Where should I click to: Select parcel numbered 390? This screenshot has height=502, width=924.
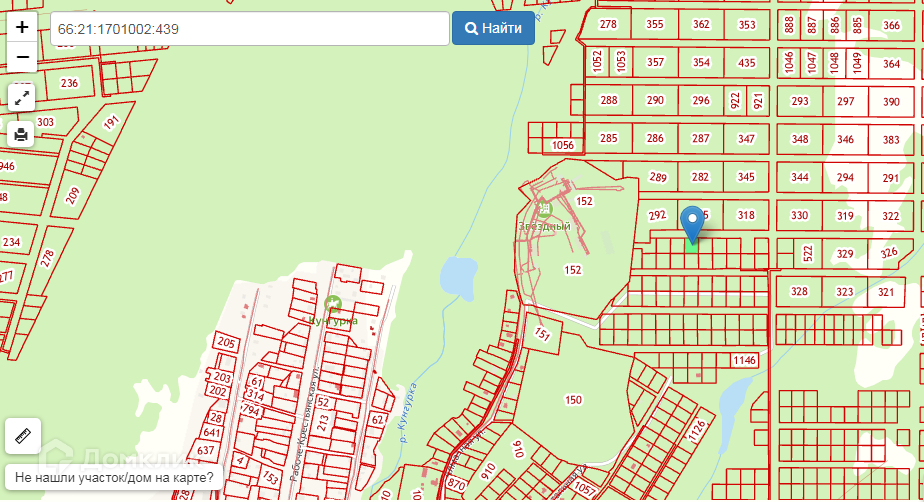(891, 101)
